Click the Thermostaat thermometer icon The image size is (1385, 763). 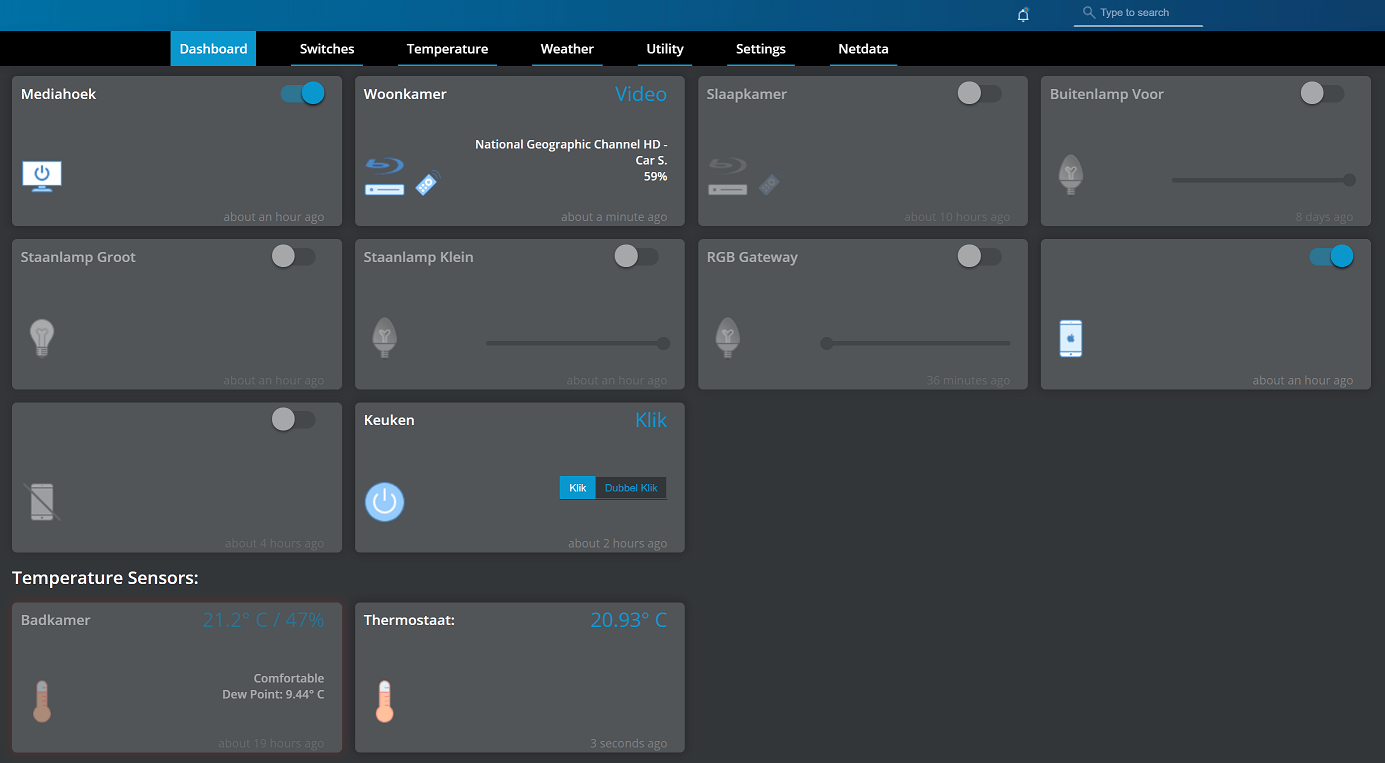[384, 701]
